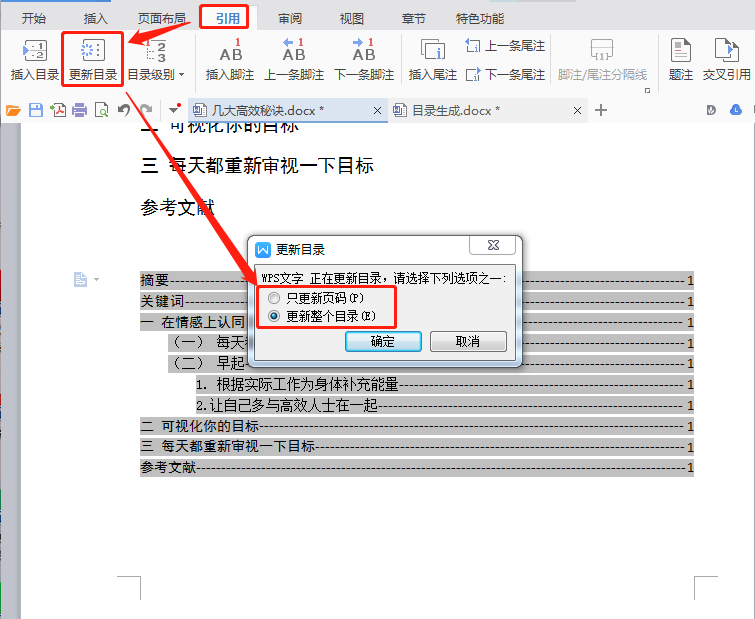Open the 特色功能 ribbon tab
755x619 pixels.
pos(480,19)
